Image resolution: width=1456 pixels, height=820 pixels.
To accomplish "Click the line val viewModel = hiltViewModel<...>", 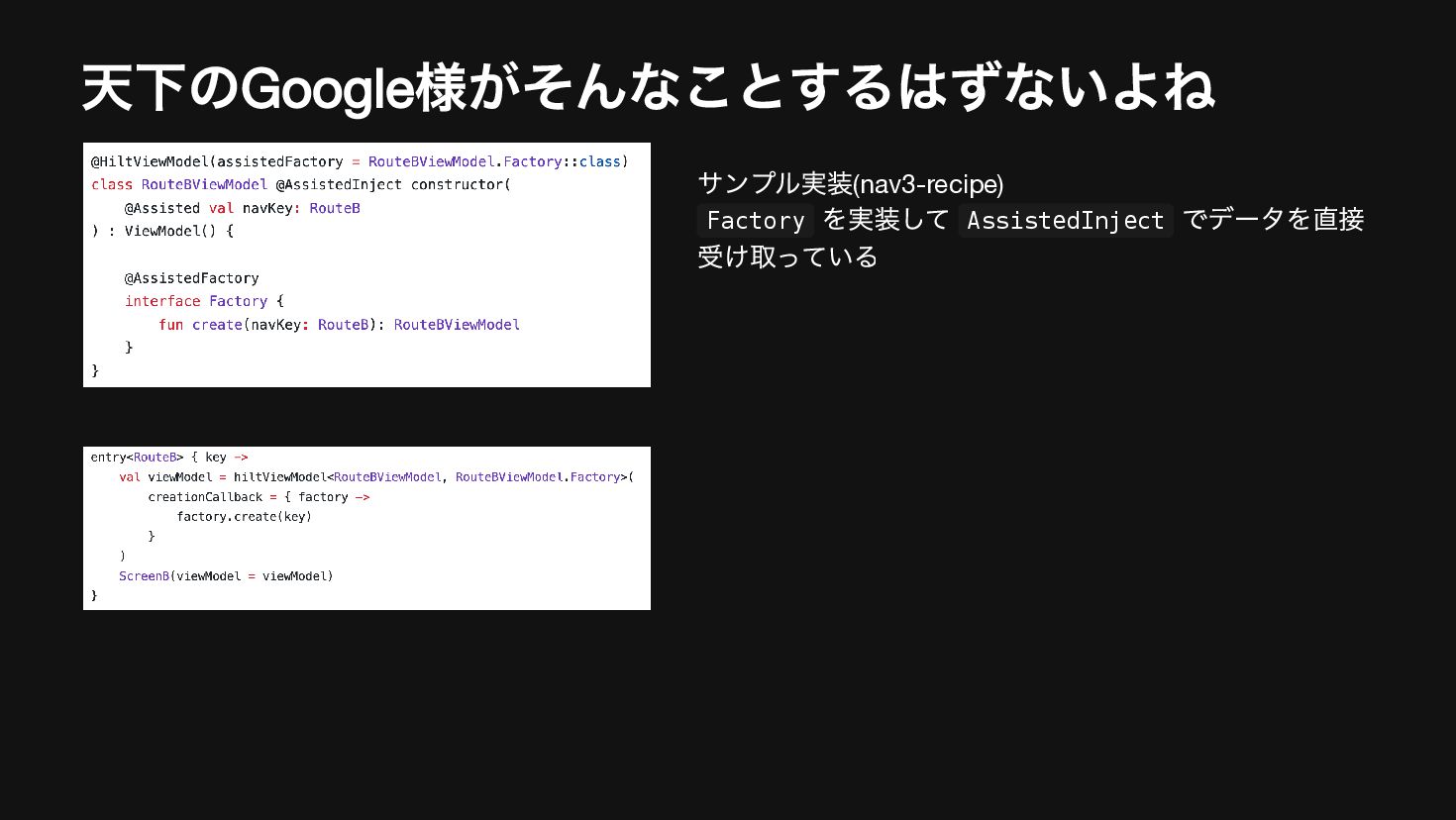I will (376, 477).
